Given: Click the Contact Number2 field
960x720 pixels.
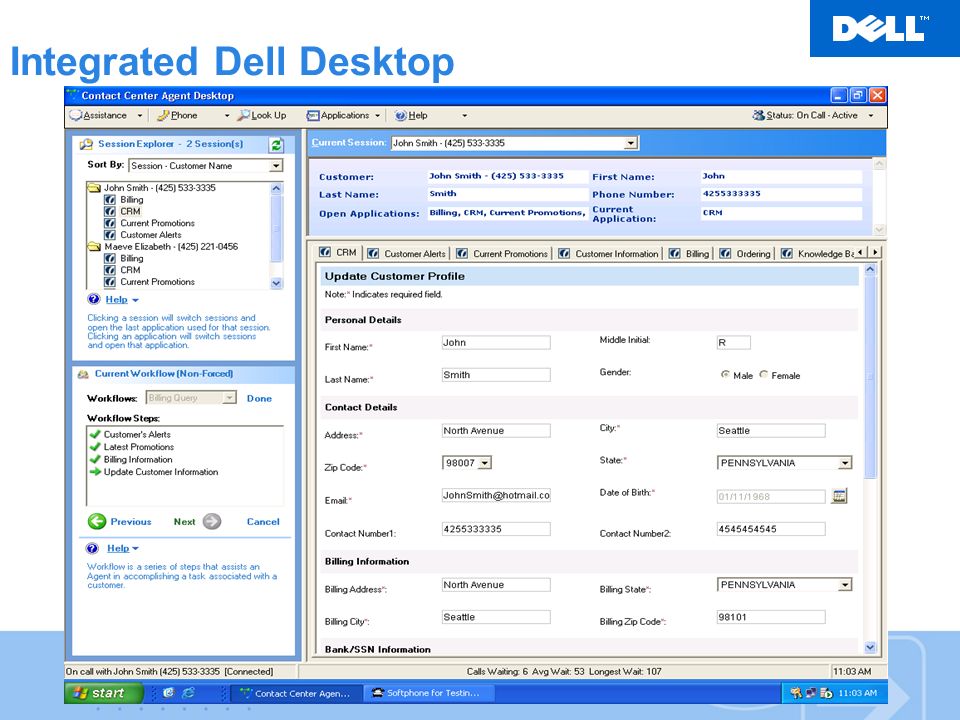Looking at the screenshot, I should (x=771, y=529).
